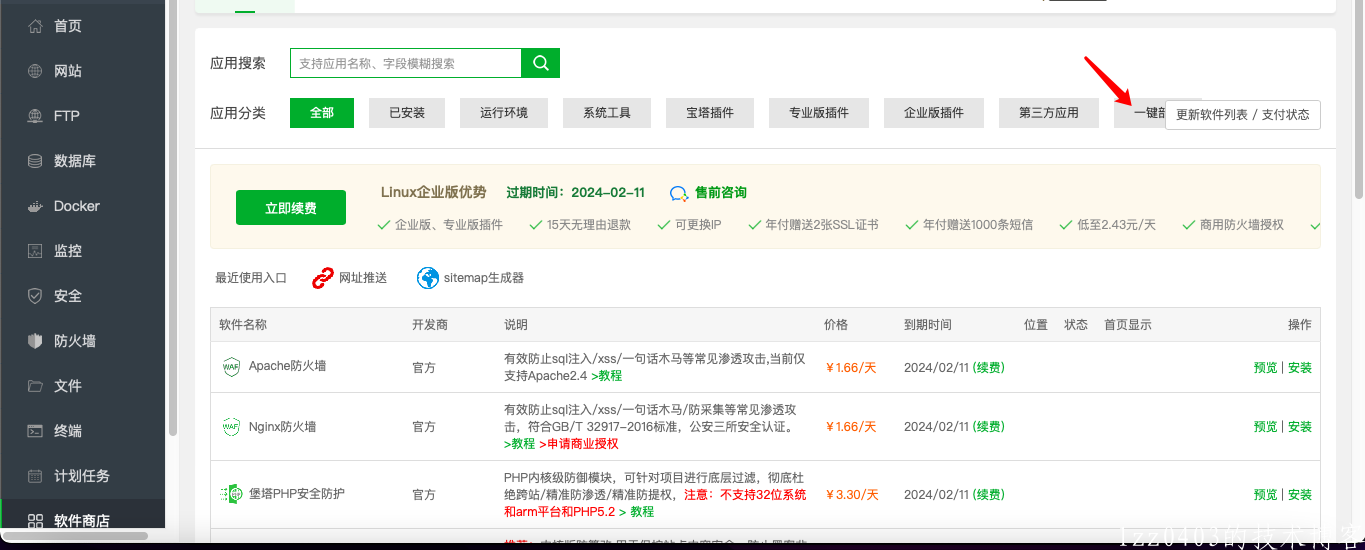Click the Apache防火墙 software name

click(x=287, y=366)
